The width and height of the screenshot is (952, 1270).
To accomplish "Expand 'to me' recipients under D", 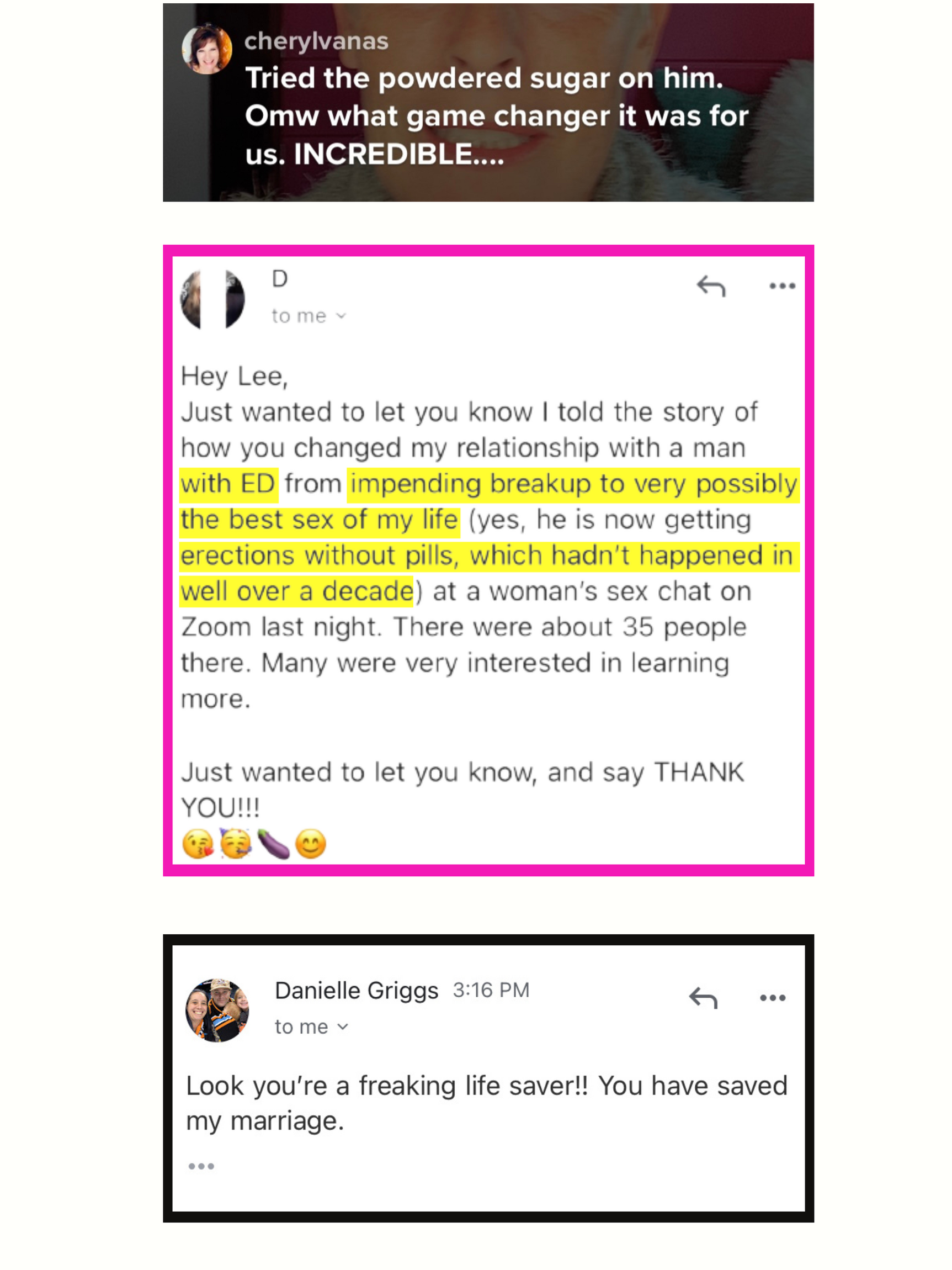I will point(309,316).
